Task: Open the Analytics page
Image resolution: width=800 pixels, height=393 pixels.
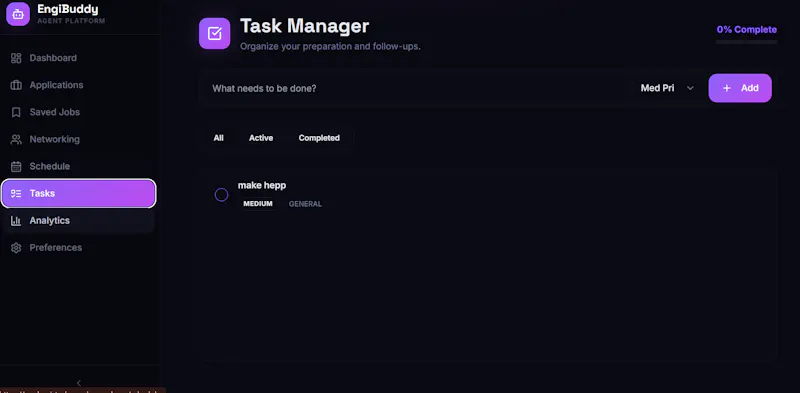Action: click(79, 220)
